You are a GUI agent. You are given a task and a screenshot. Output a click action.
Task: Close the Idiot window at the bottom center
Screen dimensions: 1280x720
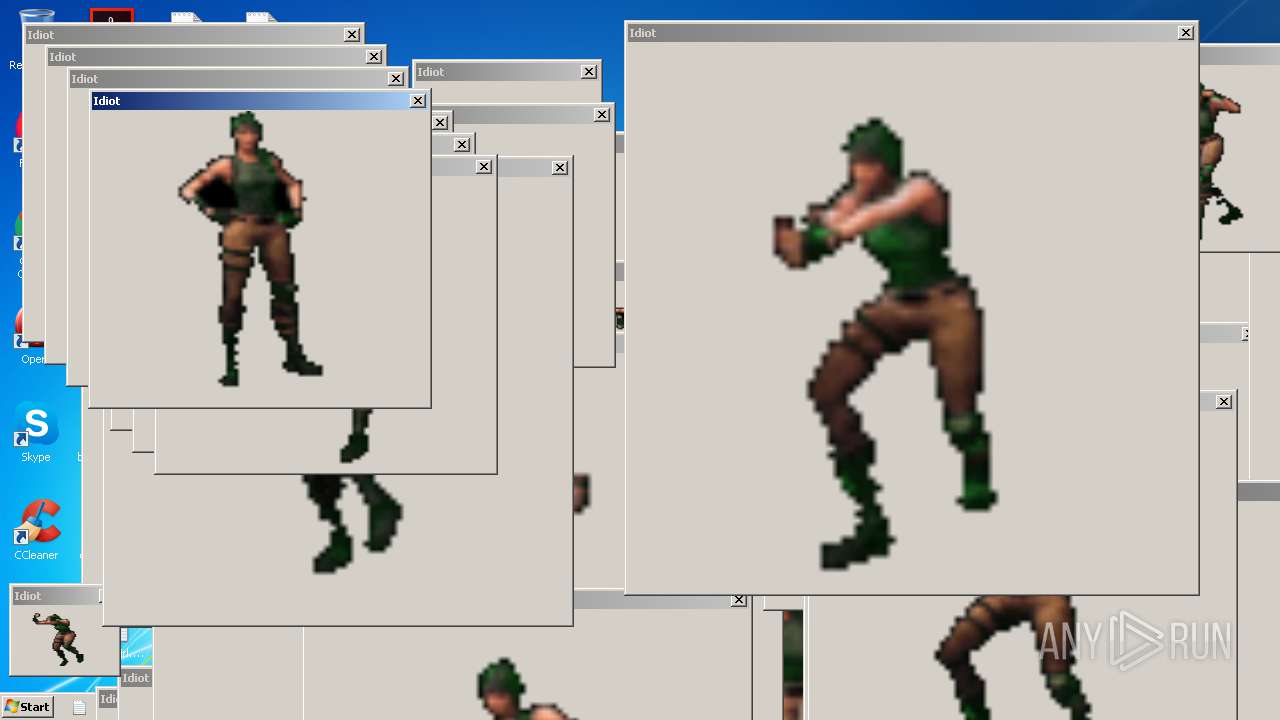tap(738, 600)
